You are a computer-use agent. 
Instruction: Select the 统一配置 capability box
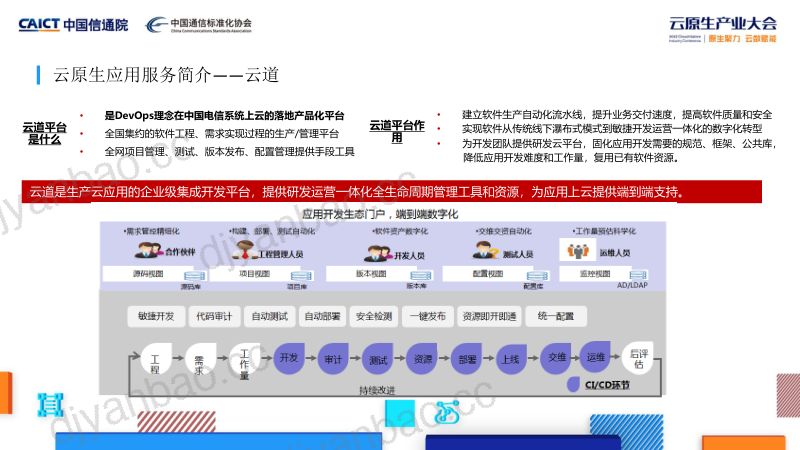point(556,316)
